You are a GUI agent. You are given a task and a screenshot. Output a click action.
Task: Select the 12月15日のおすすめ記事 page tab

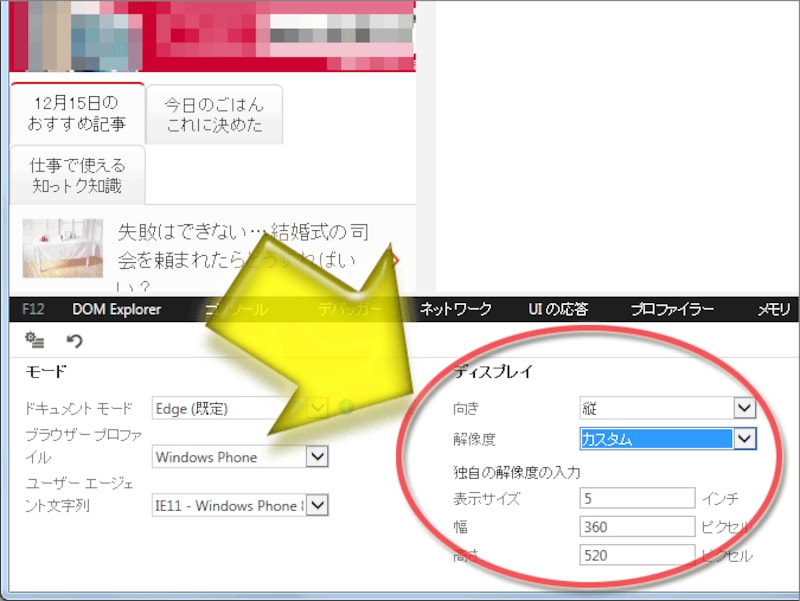pyautogui.click(x=77, y=113)
